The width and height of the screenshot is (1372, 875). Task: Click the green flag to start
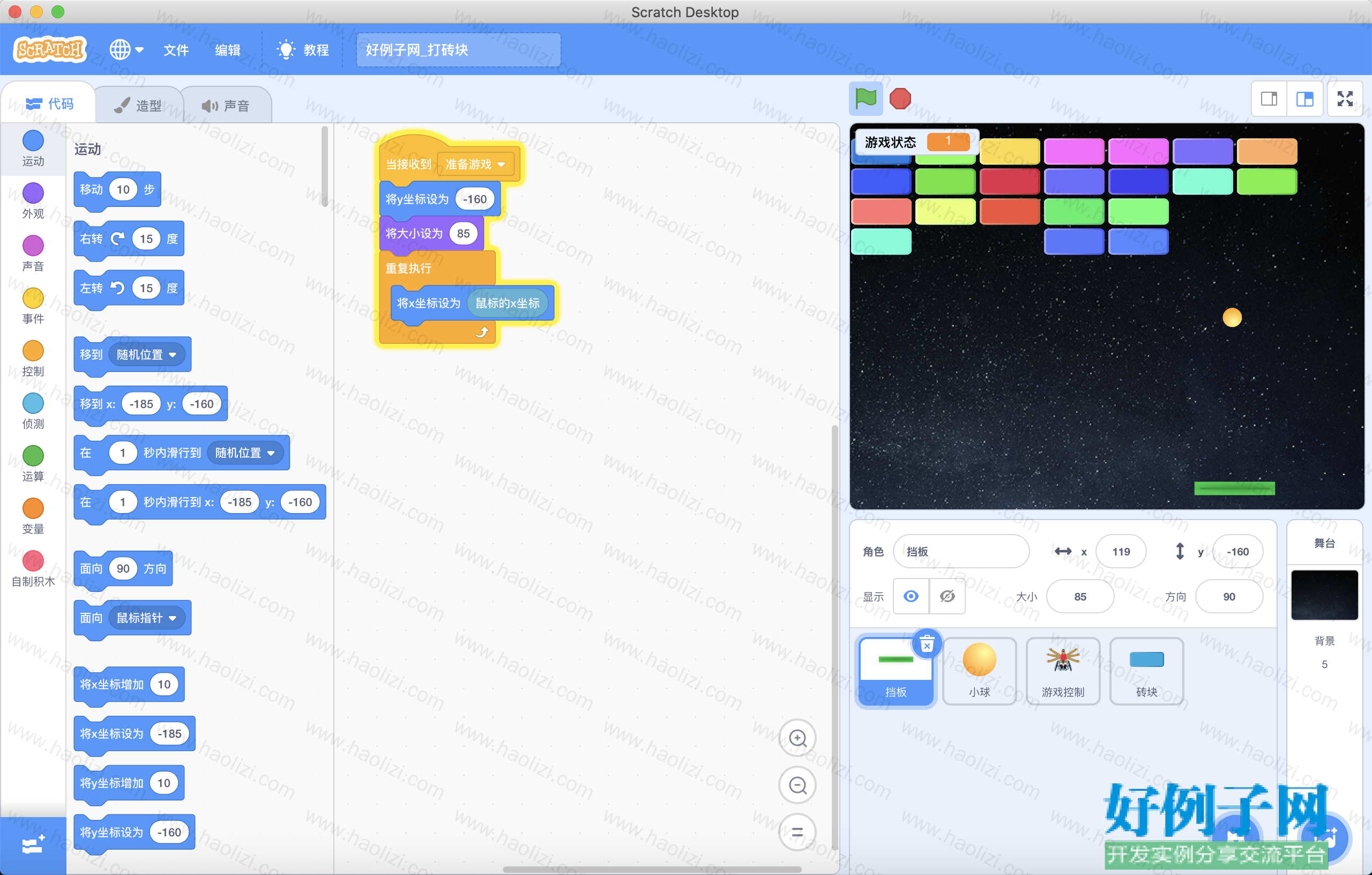[866, 99]
